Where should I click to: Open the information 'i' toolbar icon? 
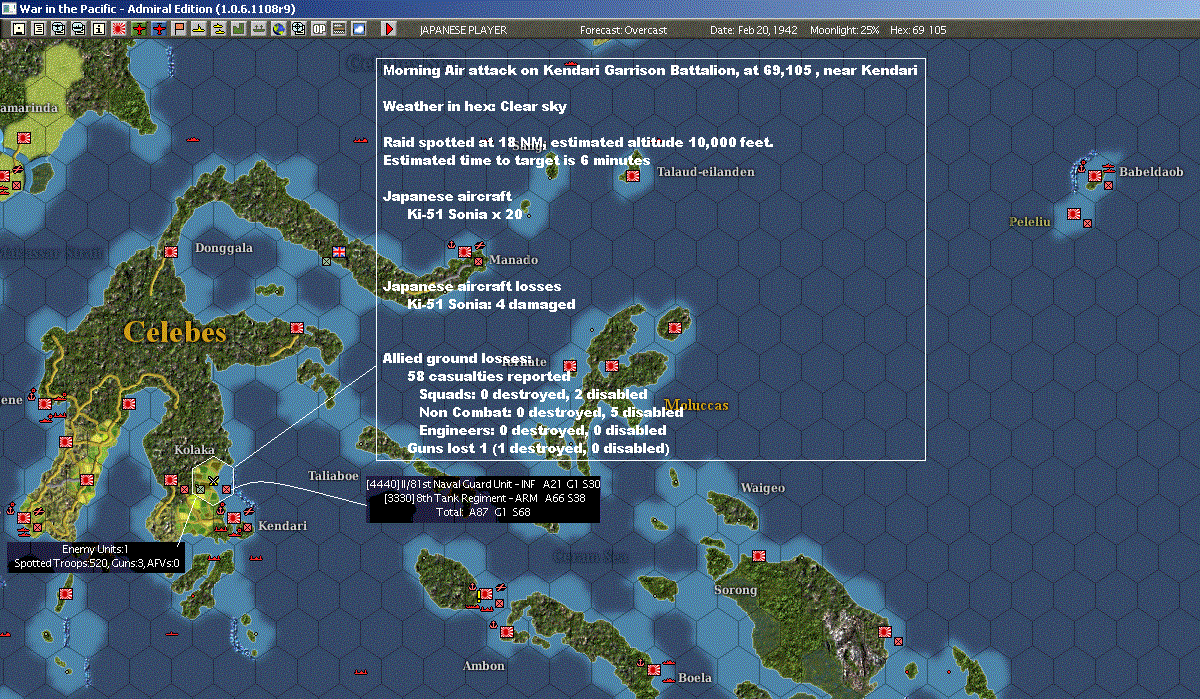pyautogui.click(x=98, y=29)
